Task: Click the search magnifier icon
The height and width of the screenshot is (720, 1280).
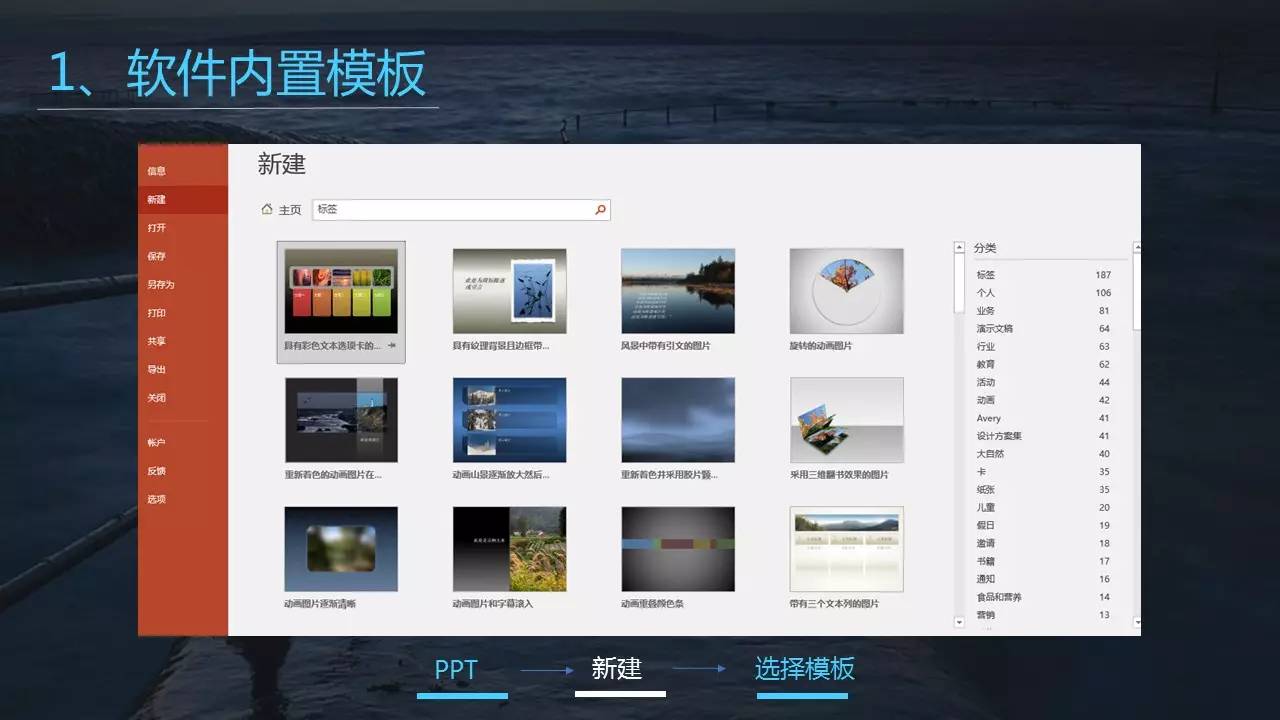Action: (x=599, y=209)
